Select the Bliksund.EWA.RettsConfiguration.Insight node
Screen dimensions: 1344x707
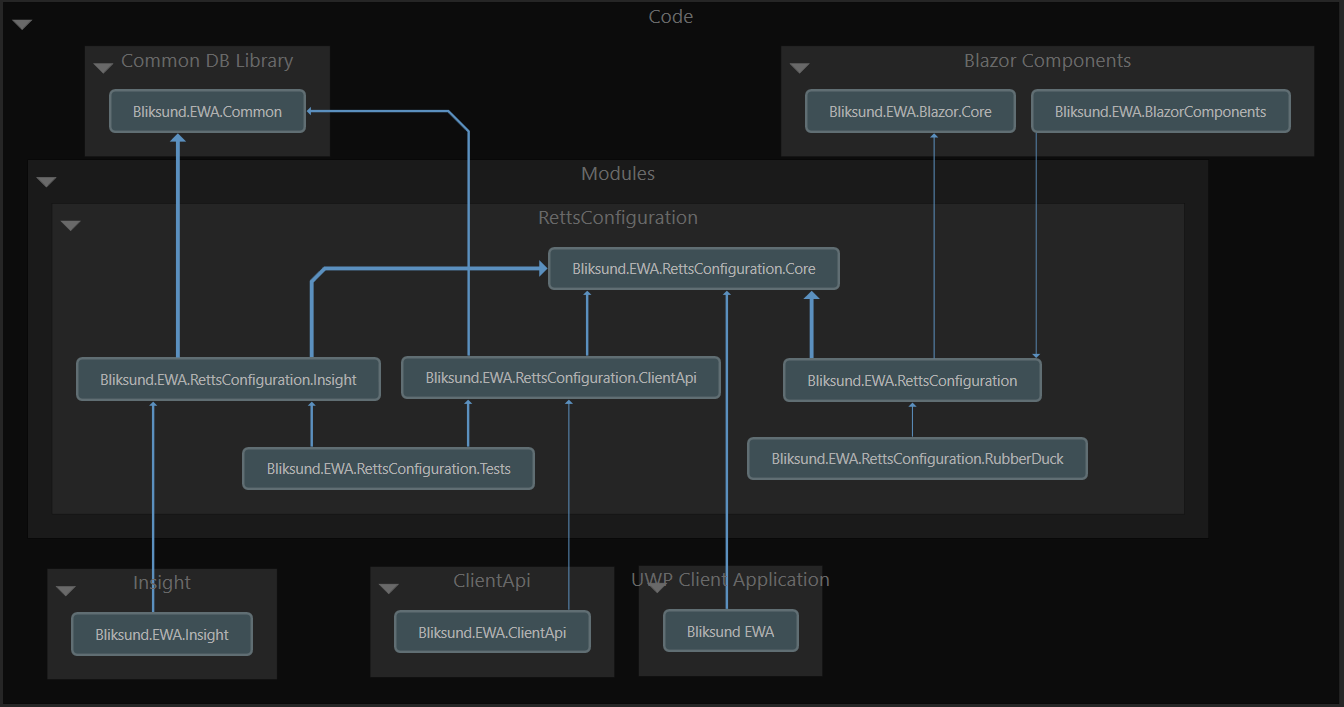[x=228, y=379]
